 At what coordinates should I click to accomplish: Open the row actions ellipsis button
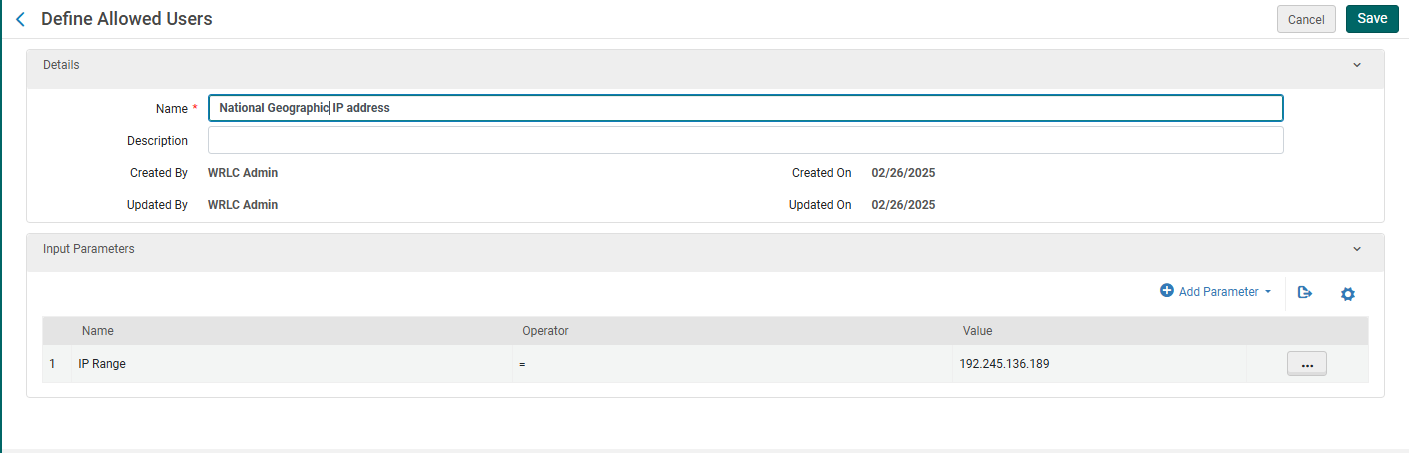1306,364
